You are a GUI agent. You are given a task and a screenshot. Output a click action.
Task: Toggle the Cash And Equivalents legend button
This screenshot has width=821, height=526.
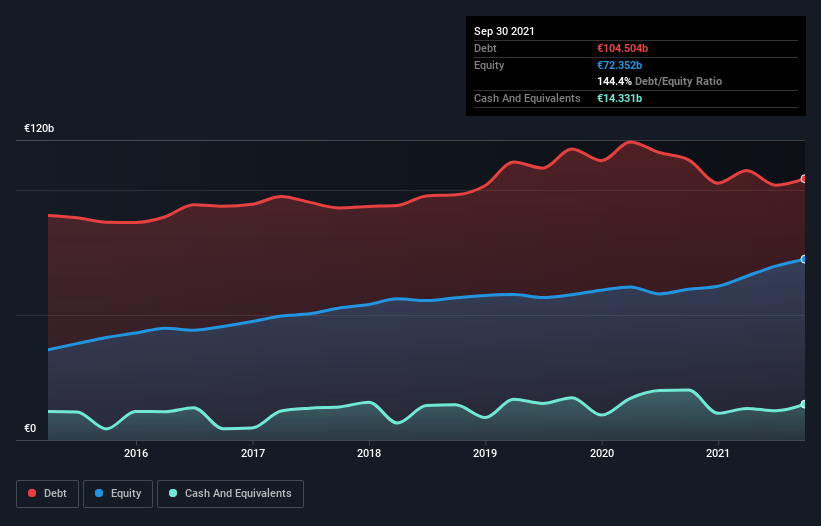tap(230, 494)
